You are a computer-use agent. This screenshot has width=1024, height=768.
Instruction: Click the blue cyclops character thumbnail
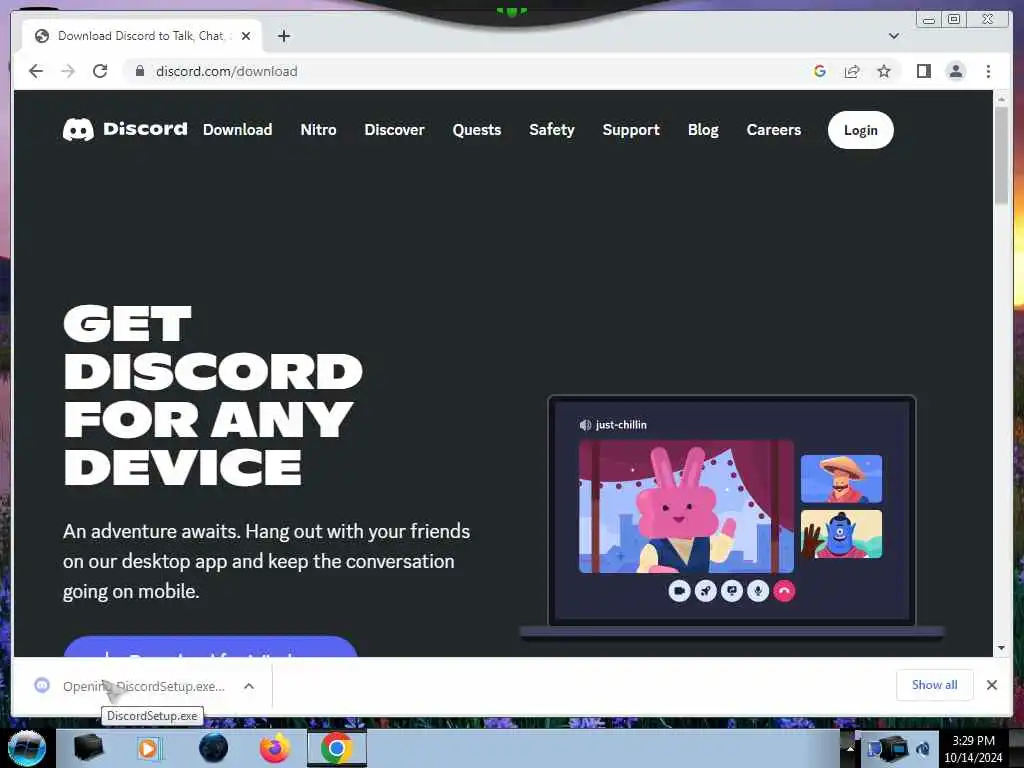pos(841,534)
